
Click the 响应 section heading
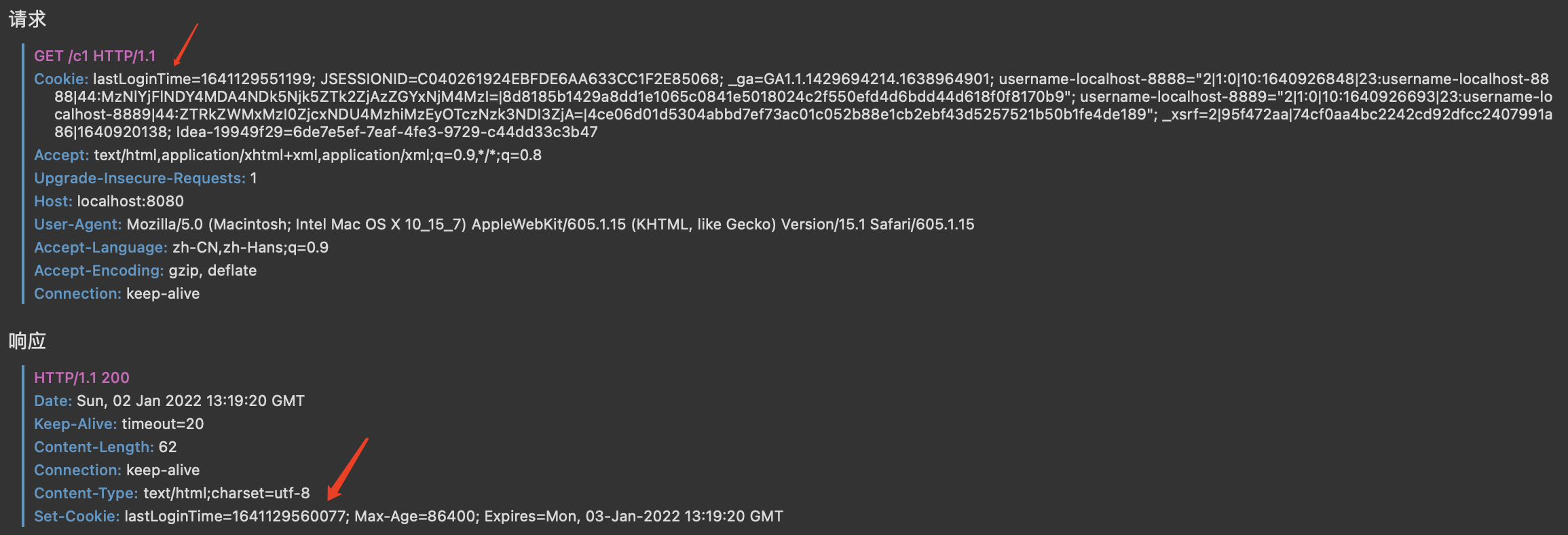pos(27,341)
